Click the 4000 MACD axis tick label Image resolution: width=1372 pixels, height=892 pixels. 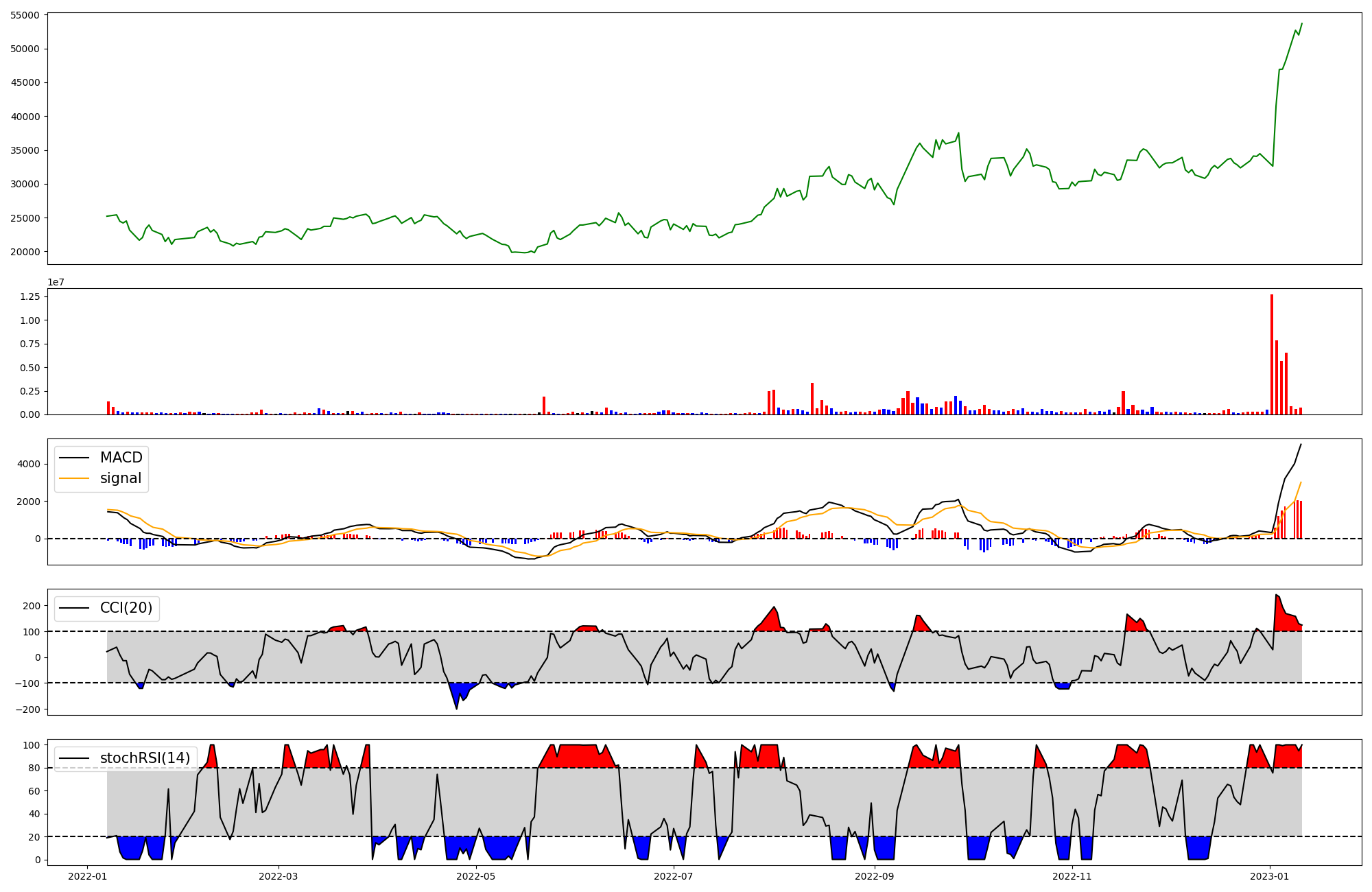(29, 464)
